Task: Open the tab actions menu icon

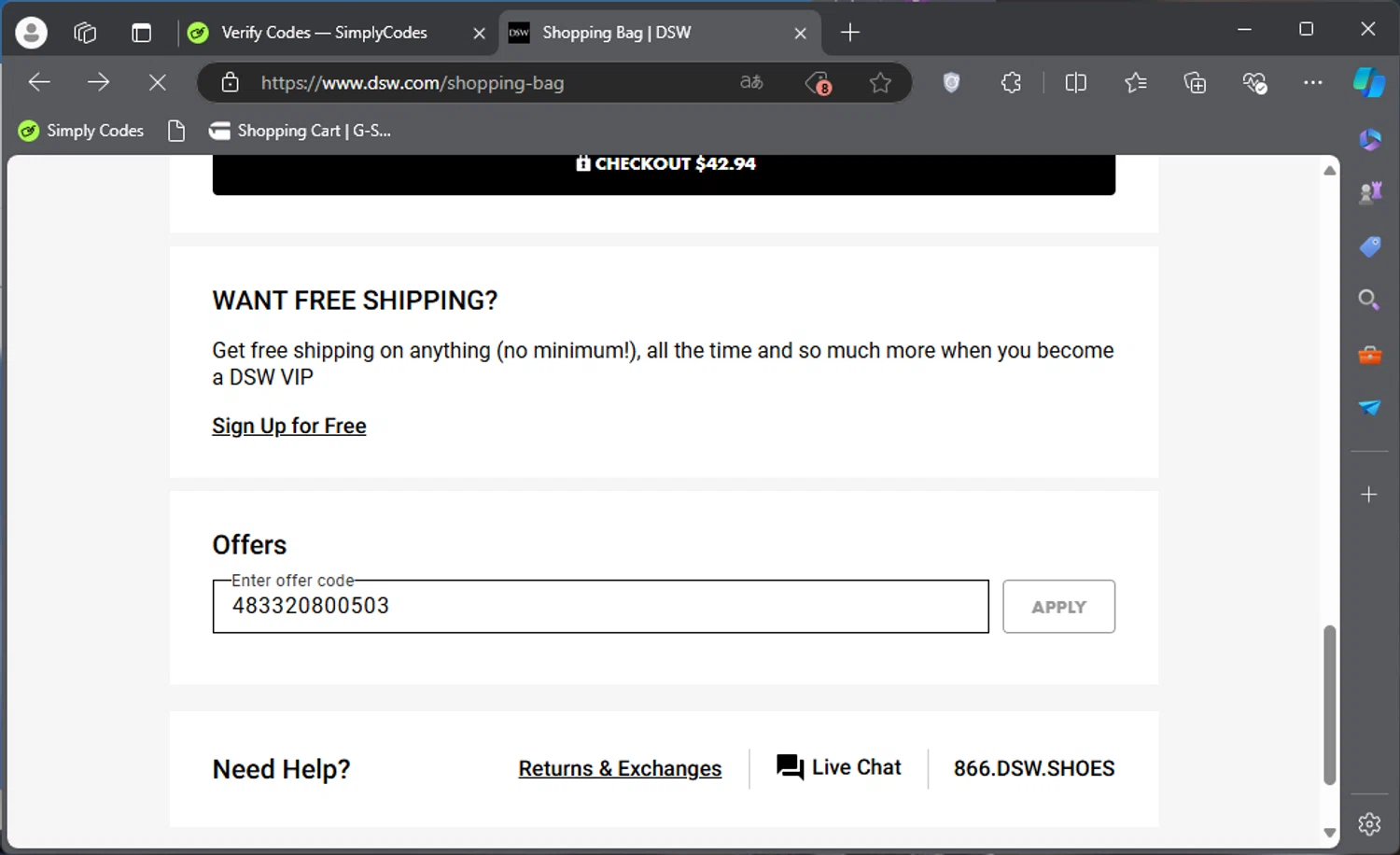Action: [141, 33]
